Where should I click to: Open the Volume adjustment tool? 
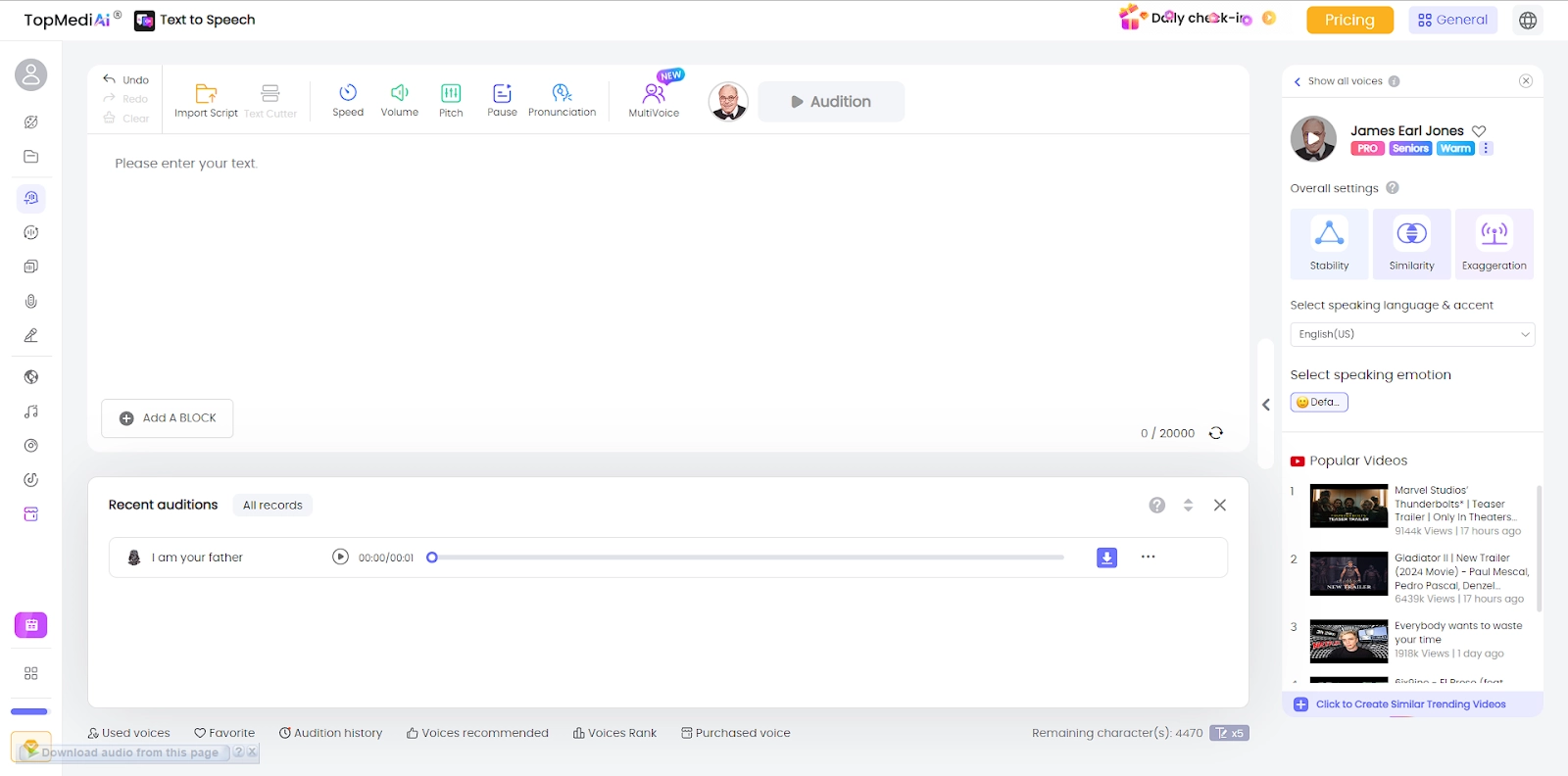click(x=399, y=100)
